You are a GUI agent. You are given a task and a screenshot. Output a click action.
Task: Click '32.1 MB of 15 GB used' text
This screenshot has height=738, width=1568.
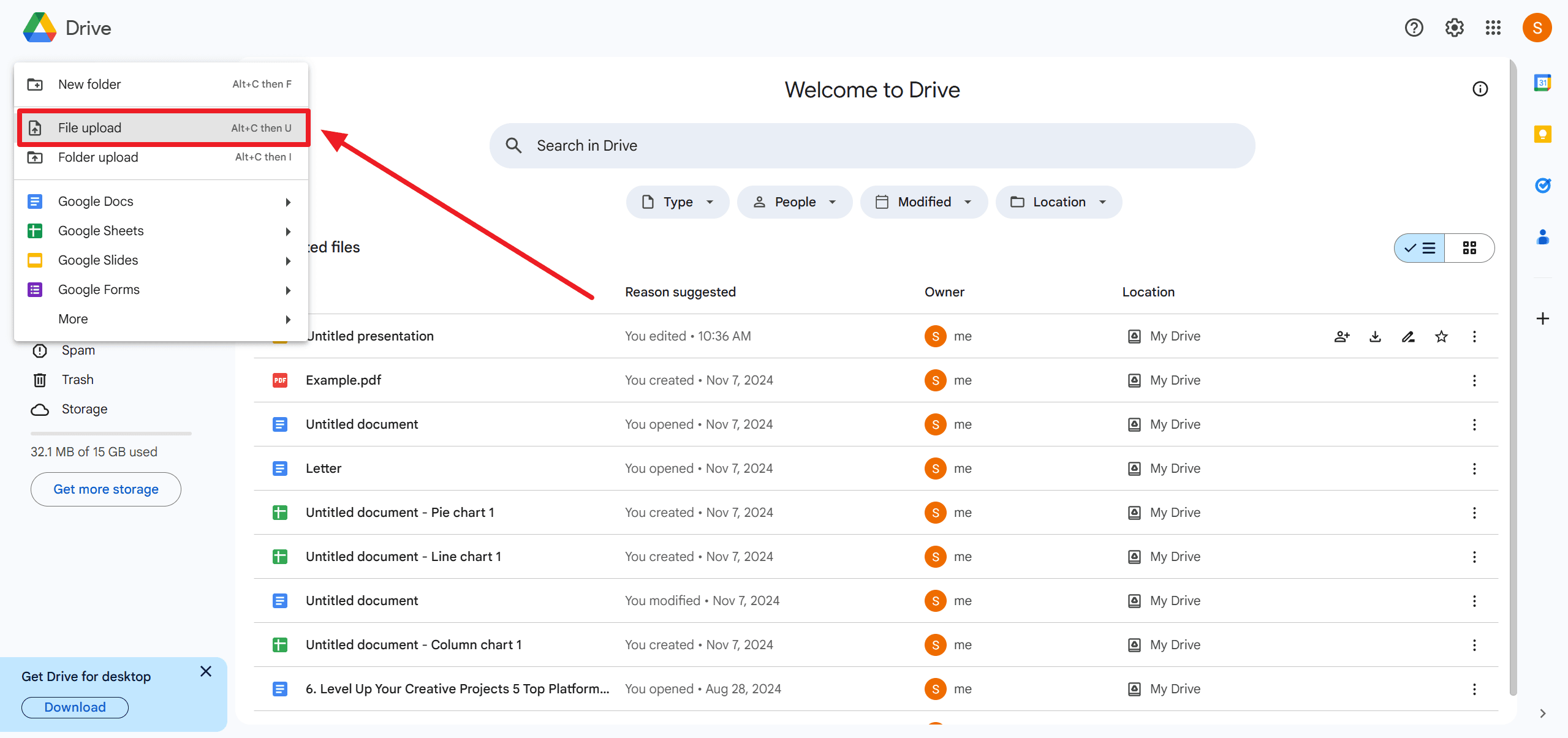pos(94,452)
